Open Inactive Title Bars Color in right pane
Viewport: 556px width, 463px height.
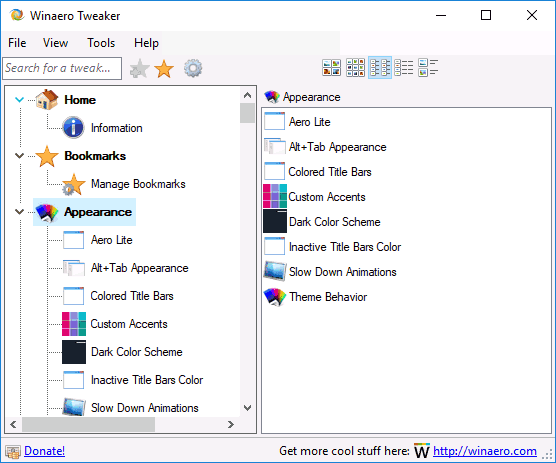click(345, 246)
